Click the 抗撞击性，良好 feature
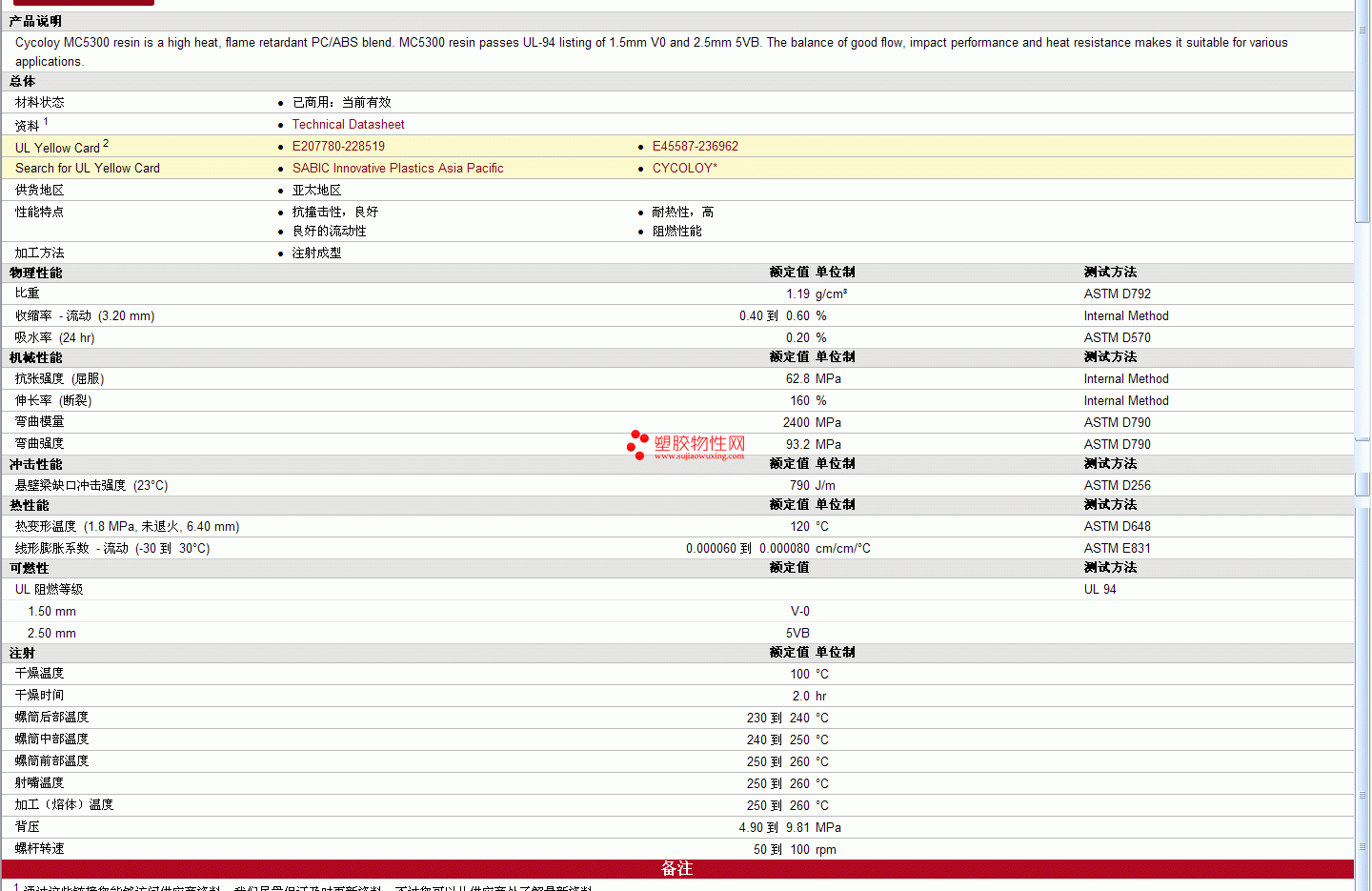 click(x=335, y=213)
